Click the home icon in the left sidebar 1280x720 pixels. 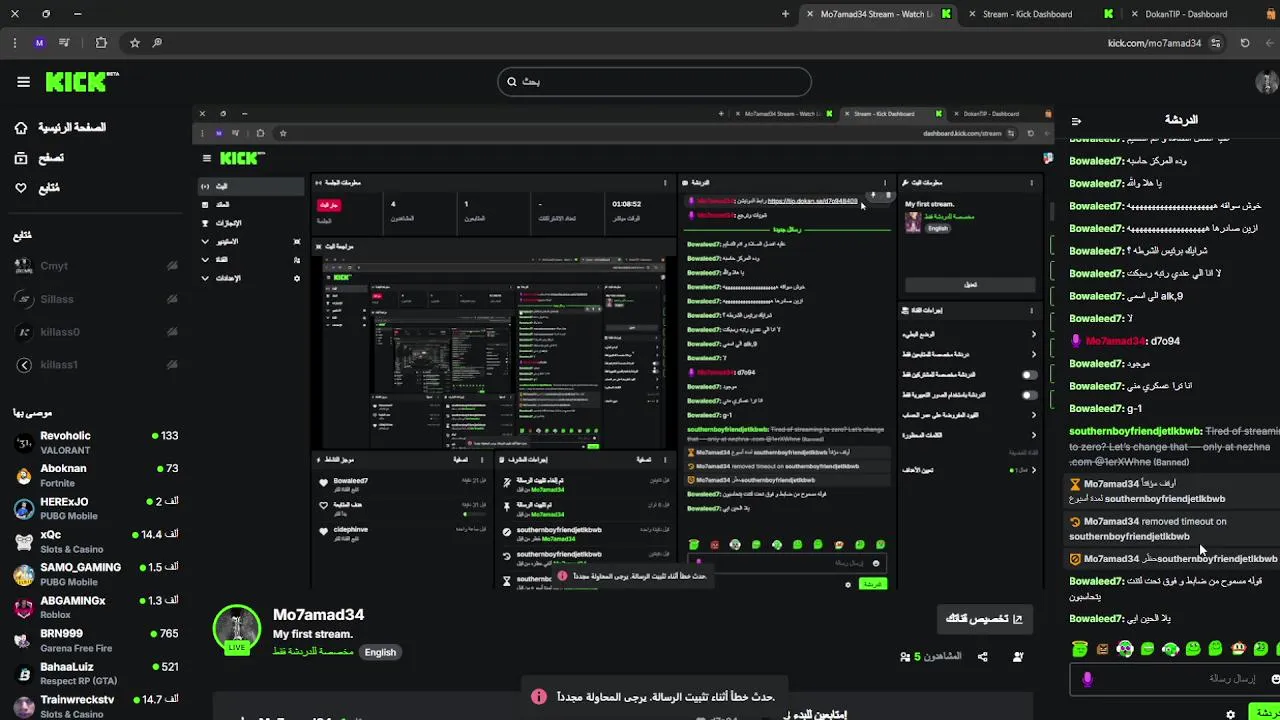21,128
